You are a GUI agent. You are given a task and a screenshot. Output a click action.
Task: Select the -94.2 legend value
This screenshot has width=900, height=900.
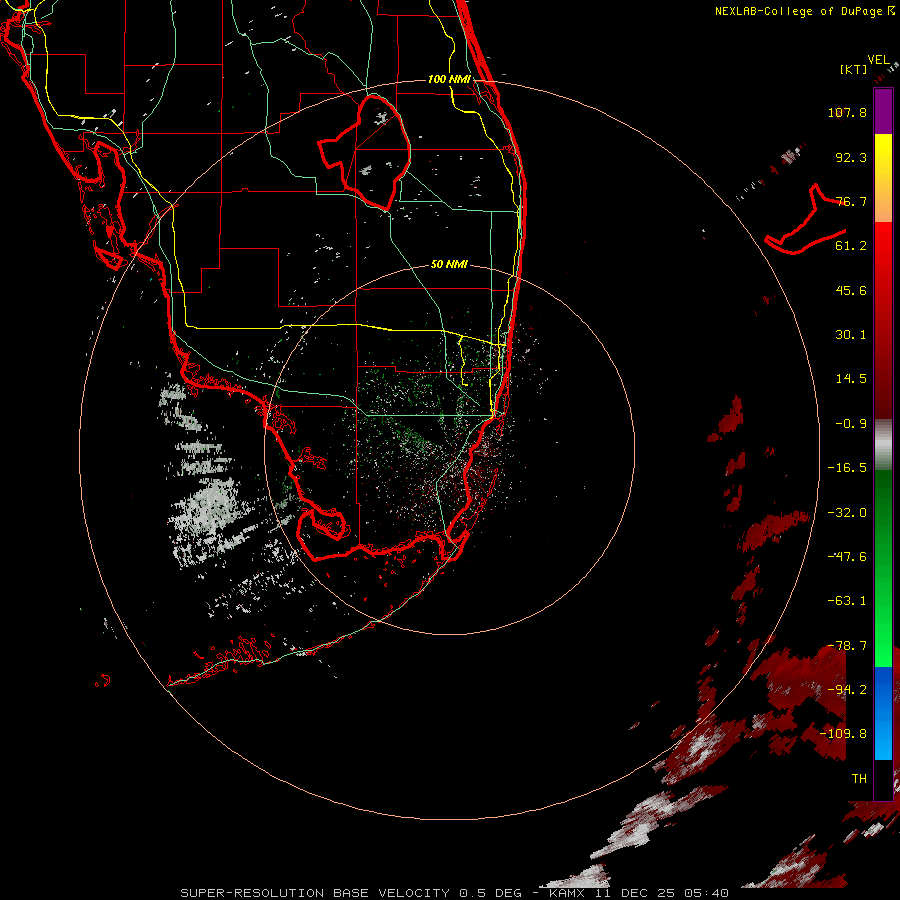[x=847, y=690]
